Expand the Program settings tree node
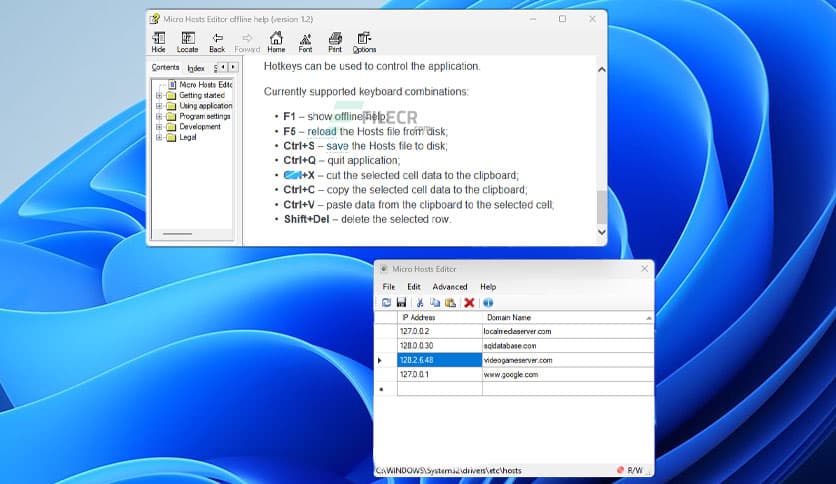Viewport: 836px width, 484px height. [x=159, y=116]
